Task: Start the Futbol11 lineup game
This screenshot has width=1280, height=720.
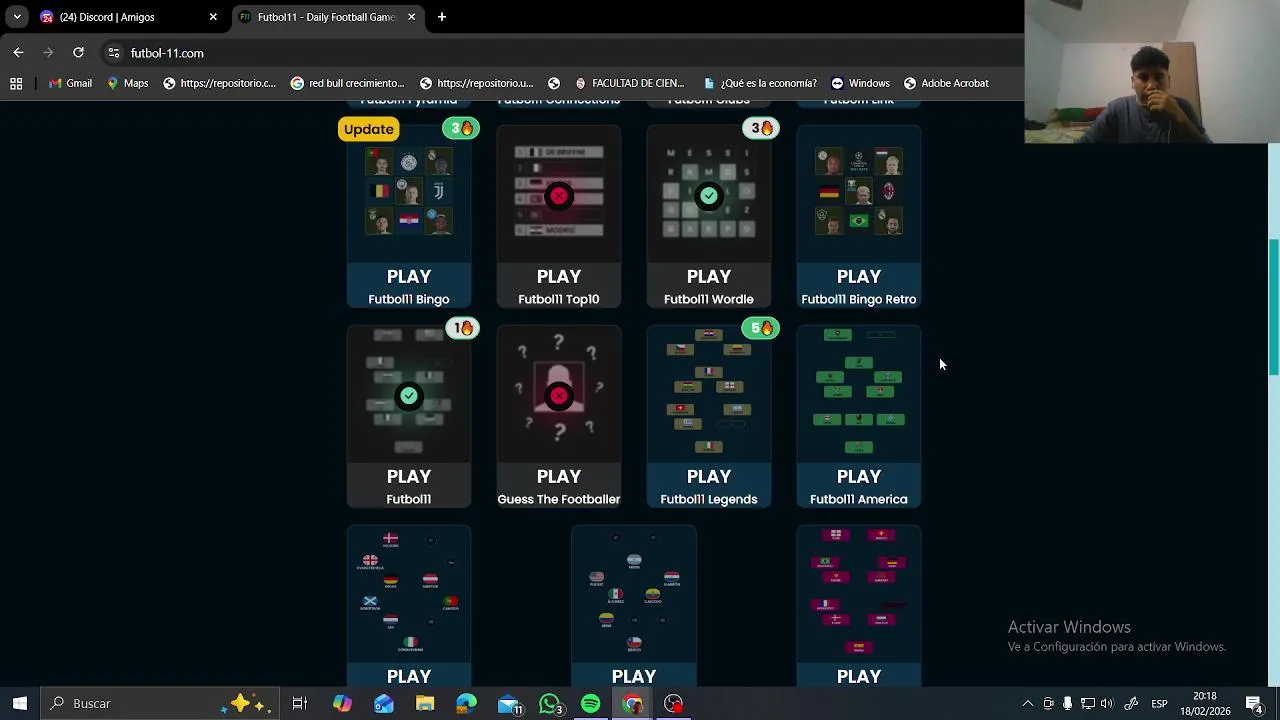Action: tap(409, 416)
